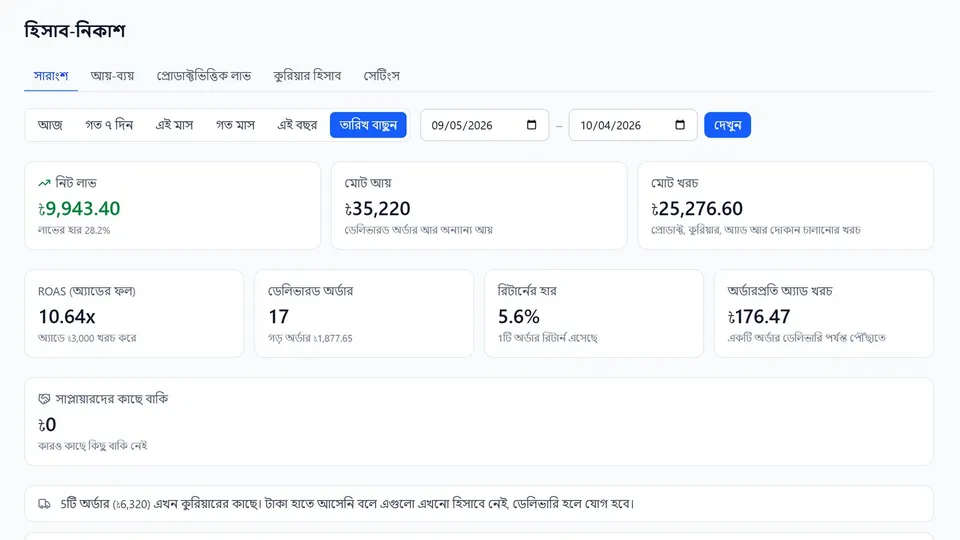The height and width of the screenshot is (540, 960).
Task: Click the কারও কাছে কিছু বাকি নেই text
Action: click(92, 446)
